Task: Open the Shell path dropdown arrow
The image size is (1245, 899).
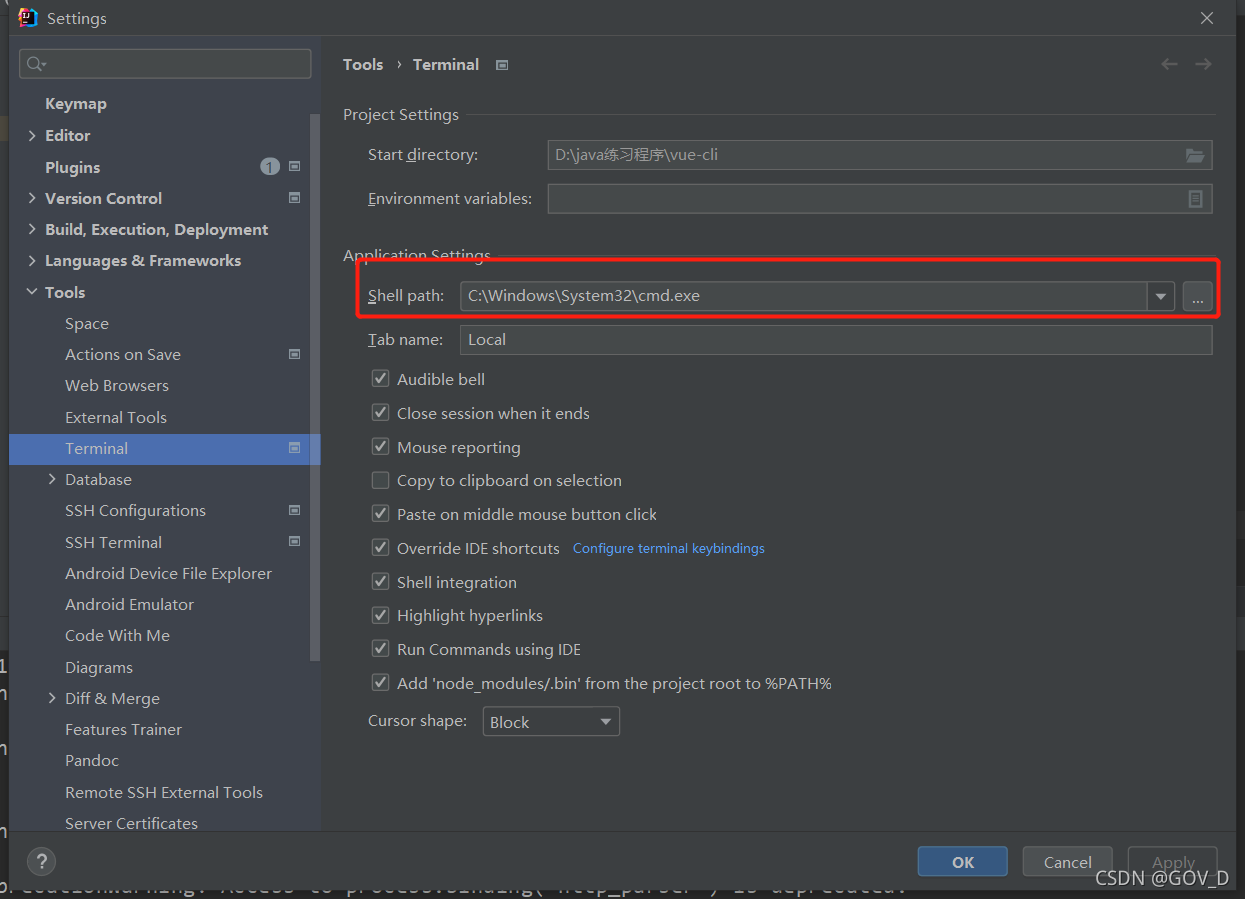Action: 1160,296
